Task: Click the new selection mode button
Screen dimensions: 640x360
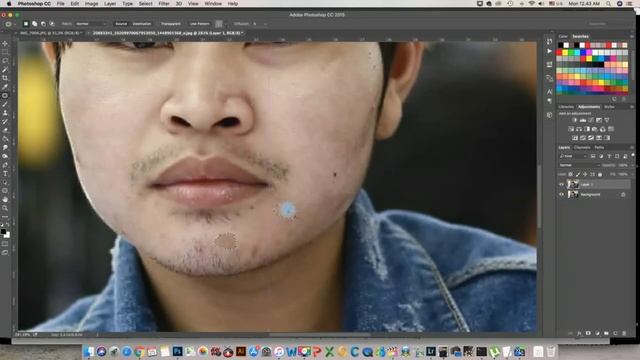Action: (x=26, y=24)
